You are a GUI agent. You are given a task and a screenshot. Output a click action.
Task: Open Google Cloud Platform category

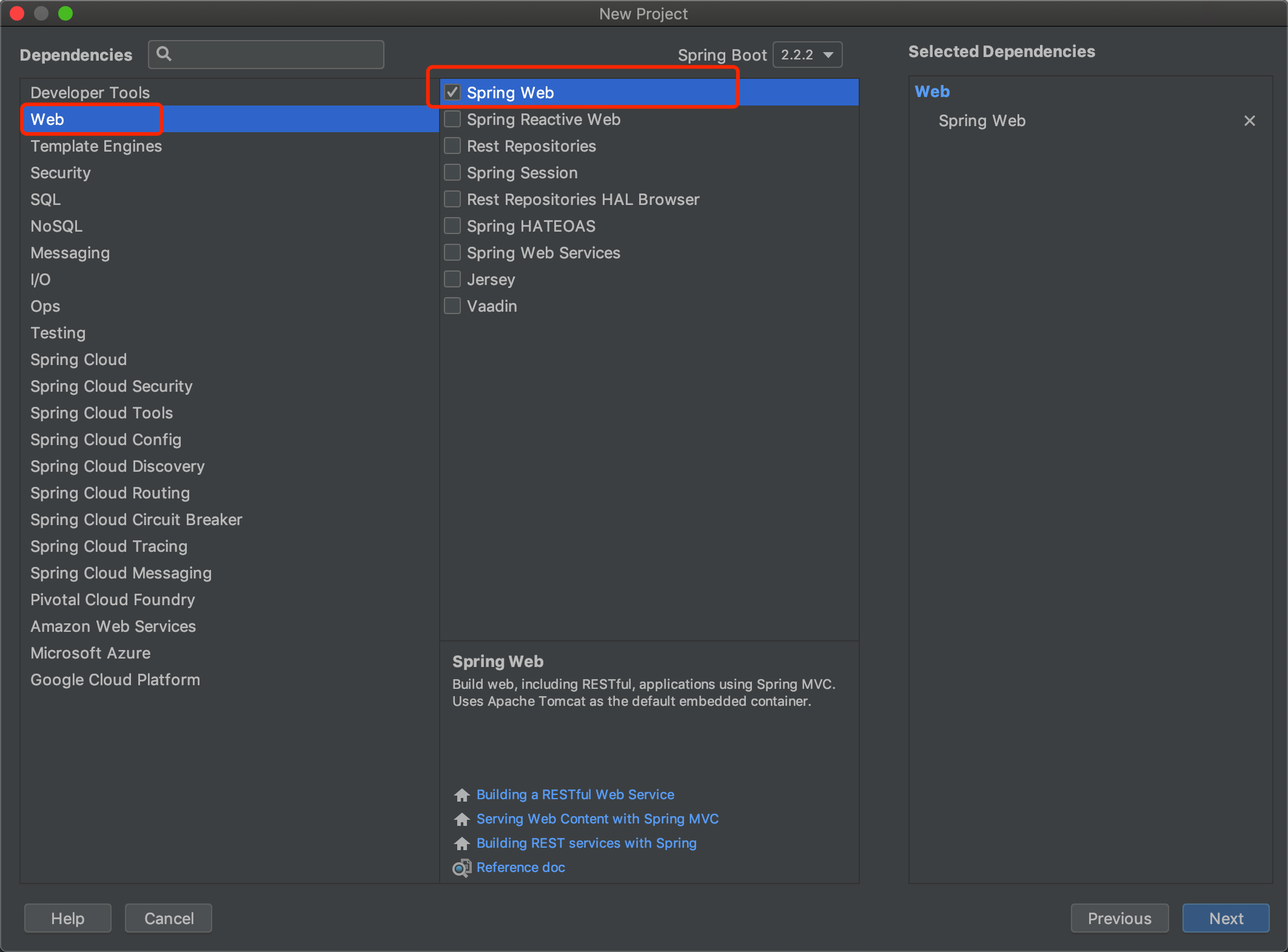point(229,679)
